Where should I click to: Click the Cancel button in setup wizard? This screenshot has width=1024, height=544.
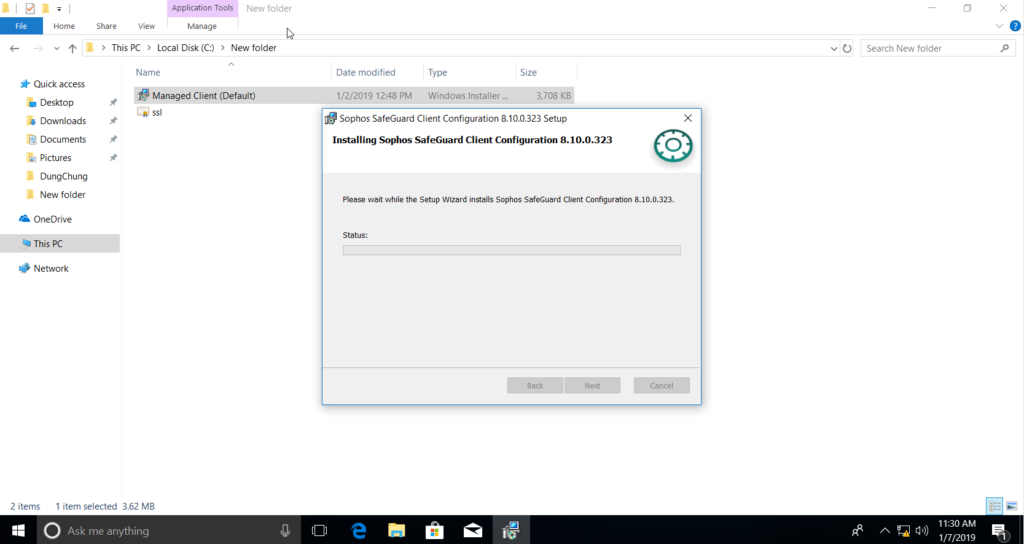pos(662,385)
